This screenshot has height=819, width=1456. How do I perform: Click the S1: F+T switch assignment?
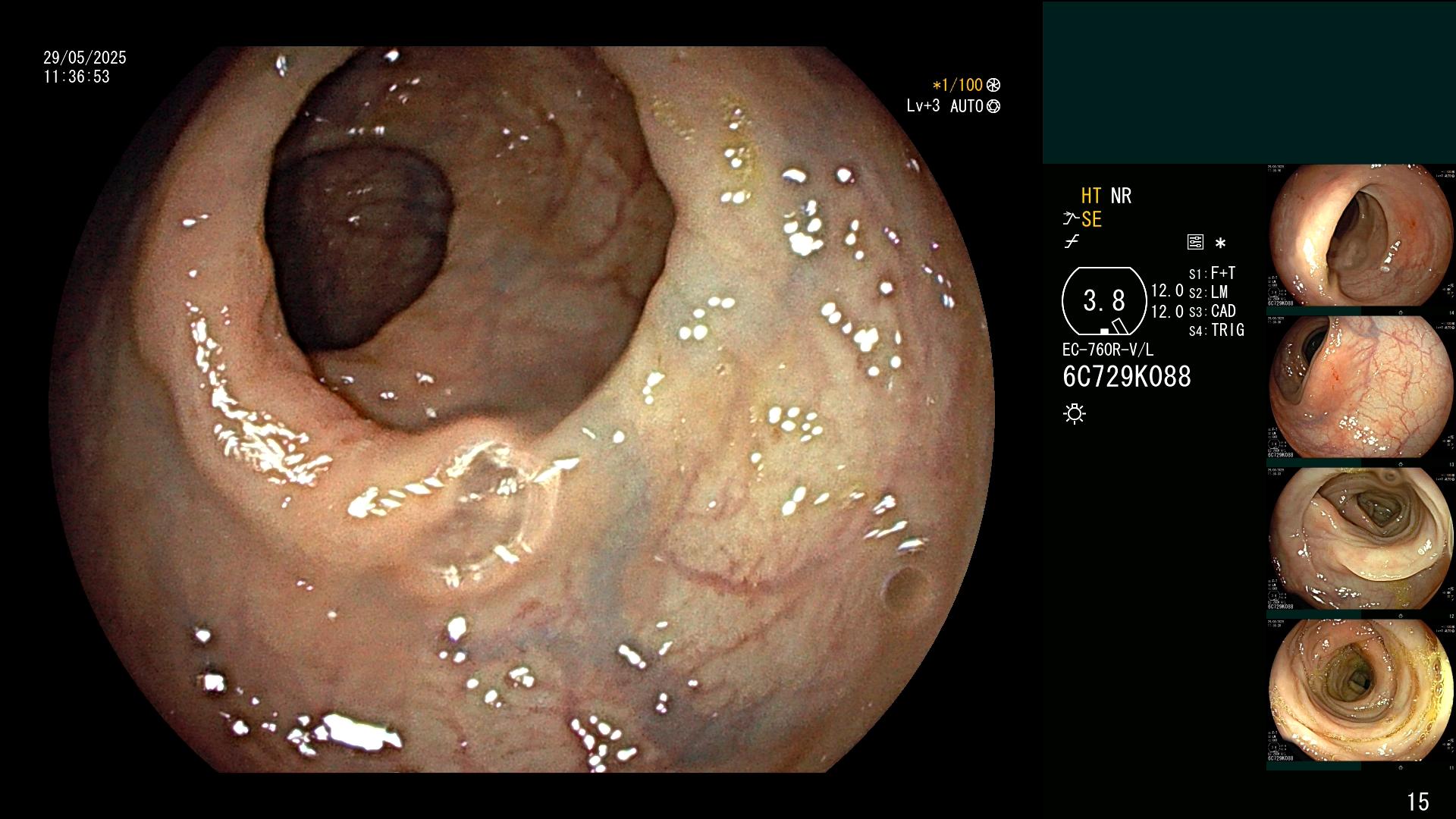1212,273
